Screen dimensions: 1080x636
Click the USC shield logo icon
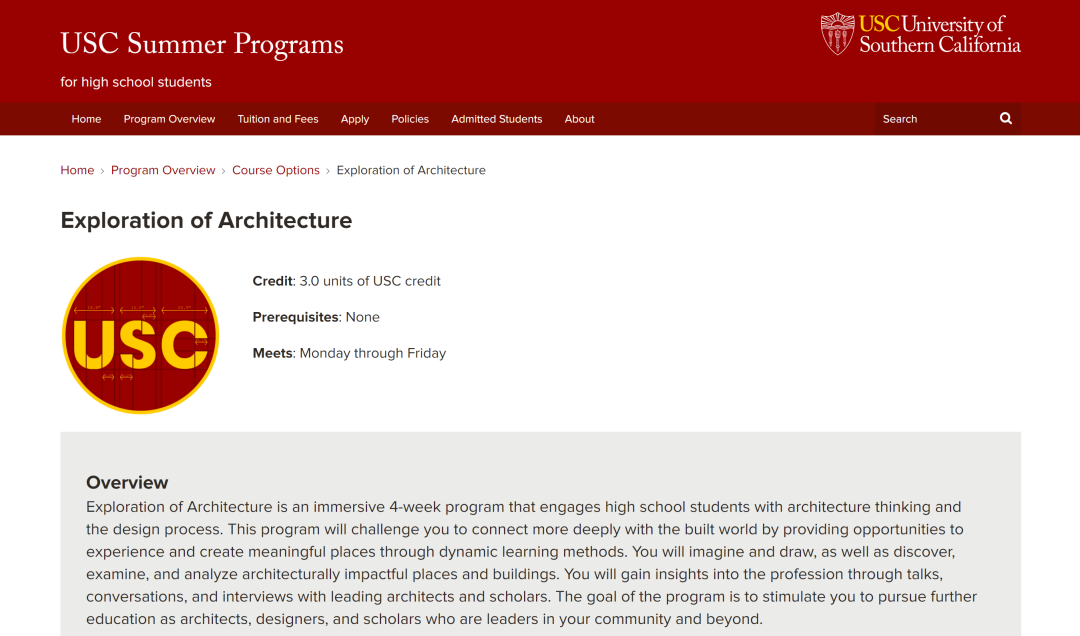tap(837, 34)
